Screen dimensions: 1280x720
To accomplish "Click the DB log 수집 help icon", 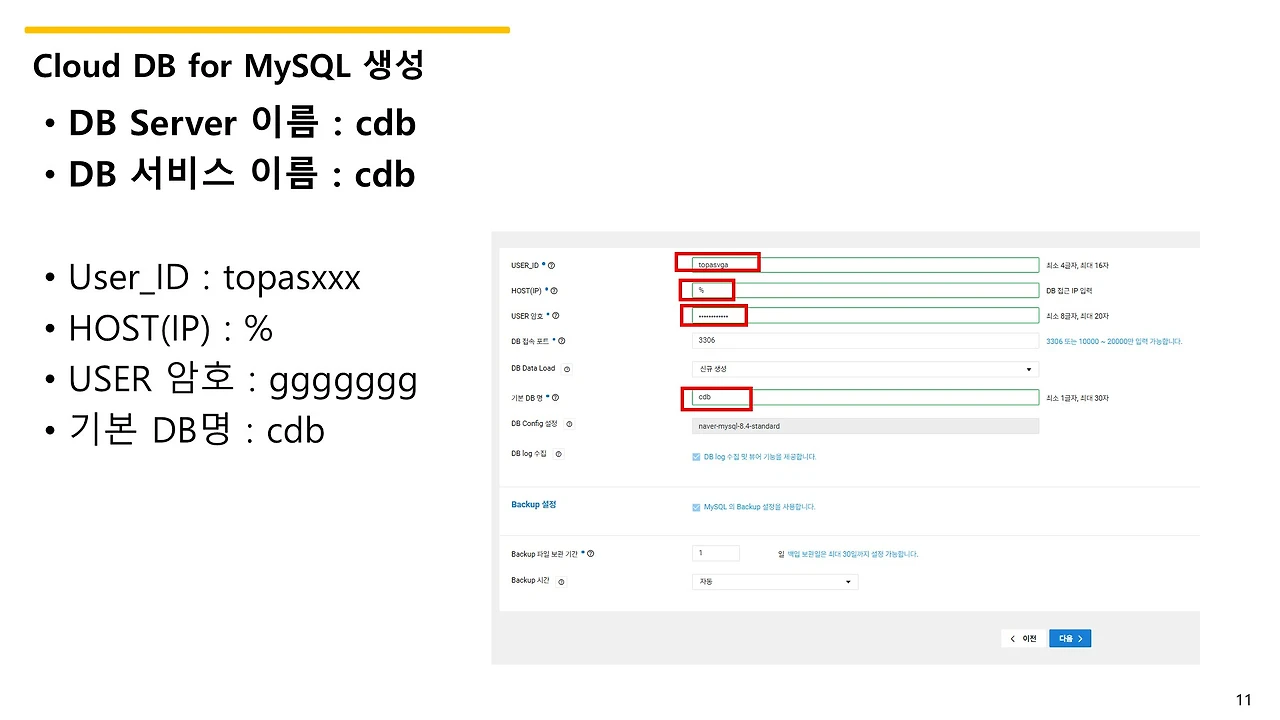I will (x=560, y=452).
